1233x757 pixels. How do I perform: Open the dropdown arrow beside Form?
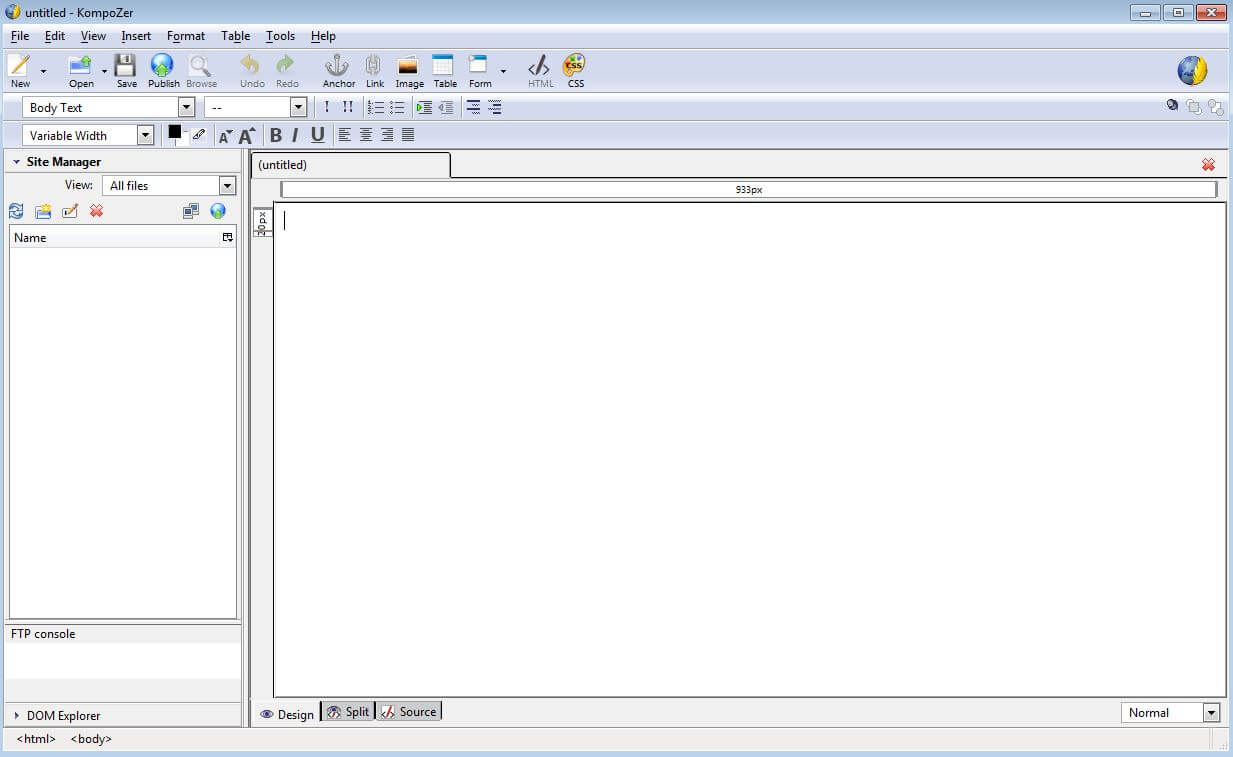coord(503,72)
